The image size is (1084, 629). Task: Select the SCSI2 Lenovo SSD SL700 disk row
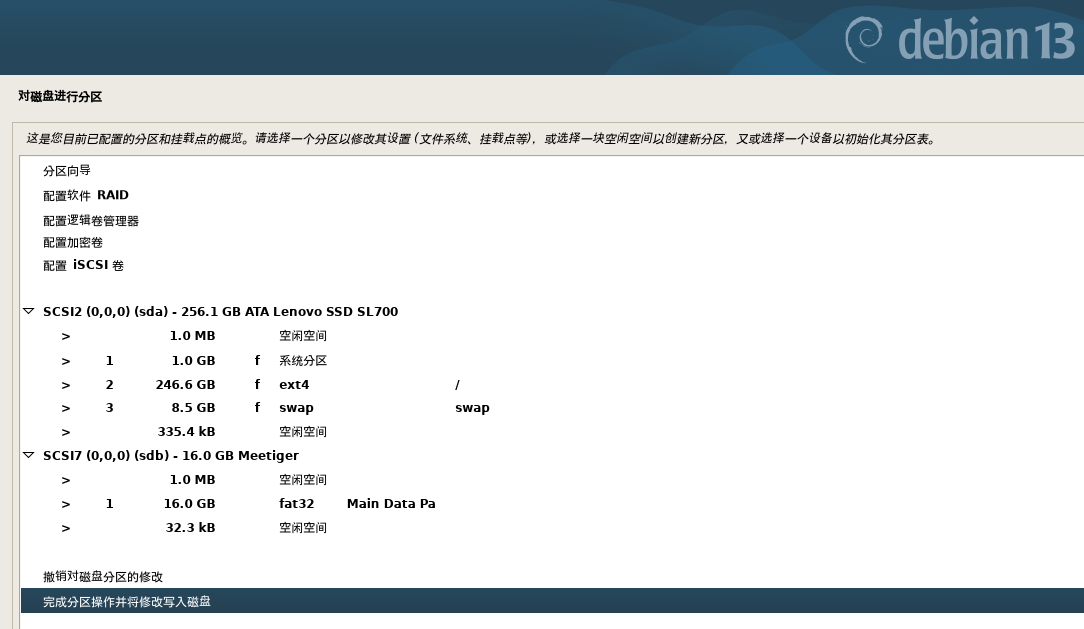point(220,312)
